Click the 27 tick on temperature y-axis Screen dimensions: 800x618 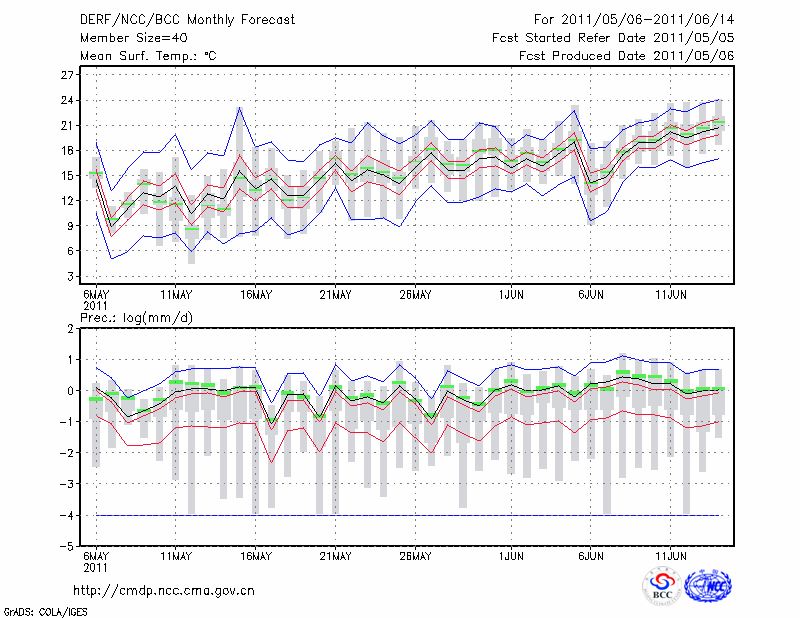68,75
